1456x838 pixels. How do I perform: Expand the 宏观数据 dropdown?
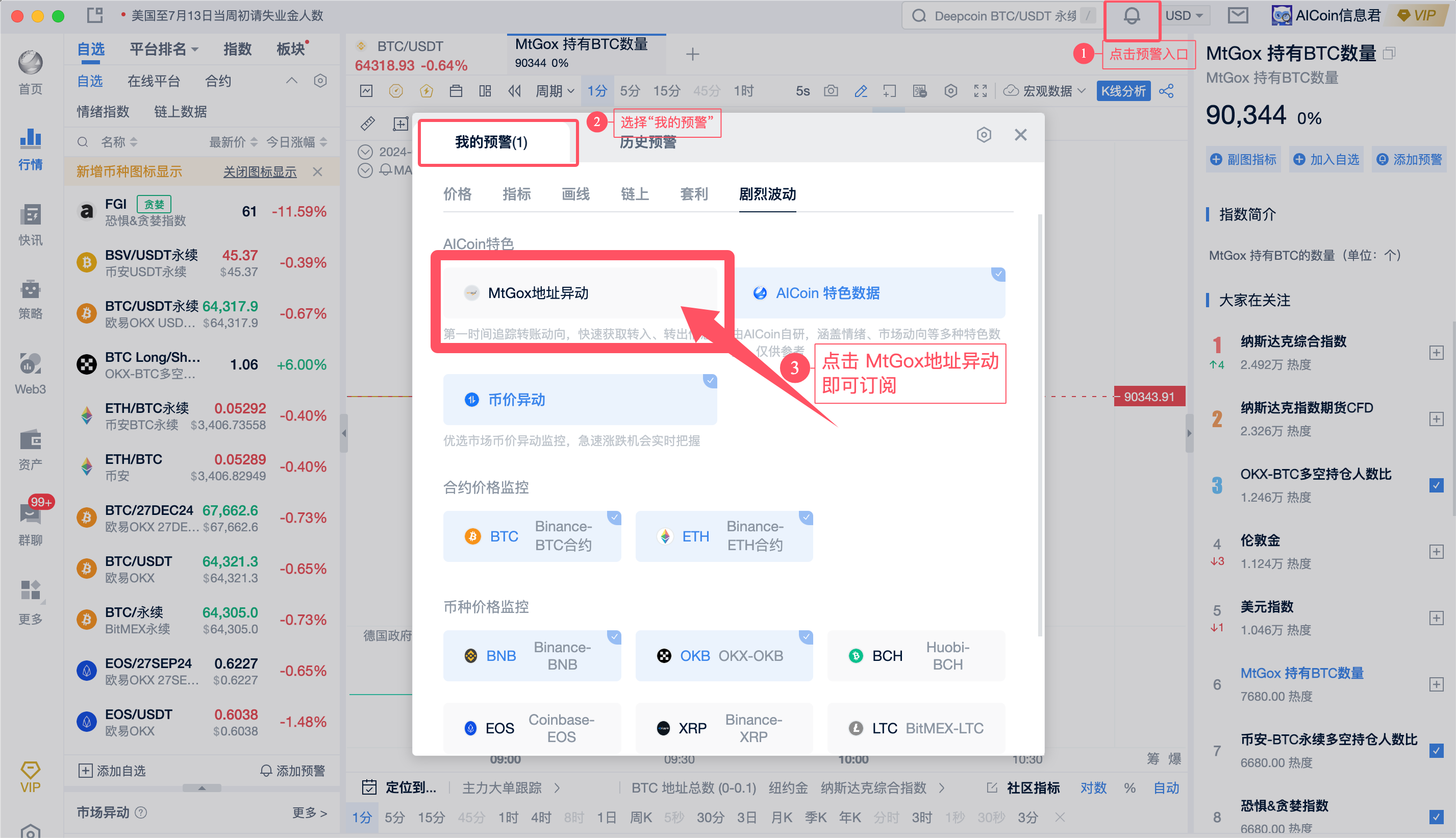1044,91
